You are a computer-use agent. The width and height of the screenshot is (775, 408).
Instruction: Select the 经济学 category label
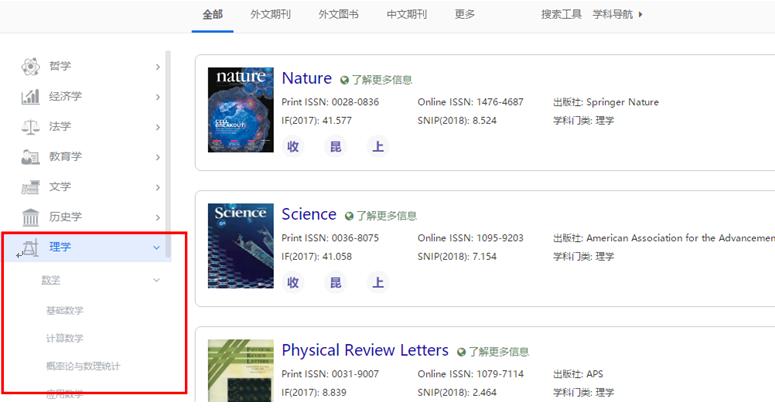click(x=65, y=96)
